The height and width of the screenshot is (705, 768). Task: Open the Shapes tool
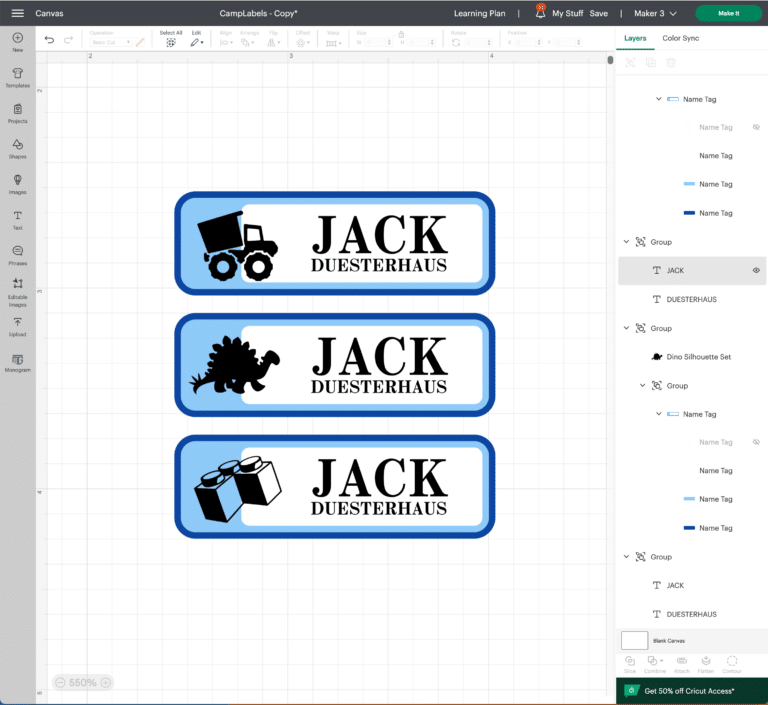pos(18,148)
